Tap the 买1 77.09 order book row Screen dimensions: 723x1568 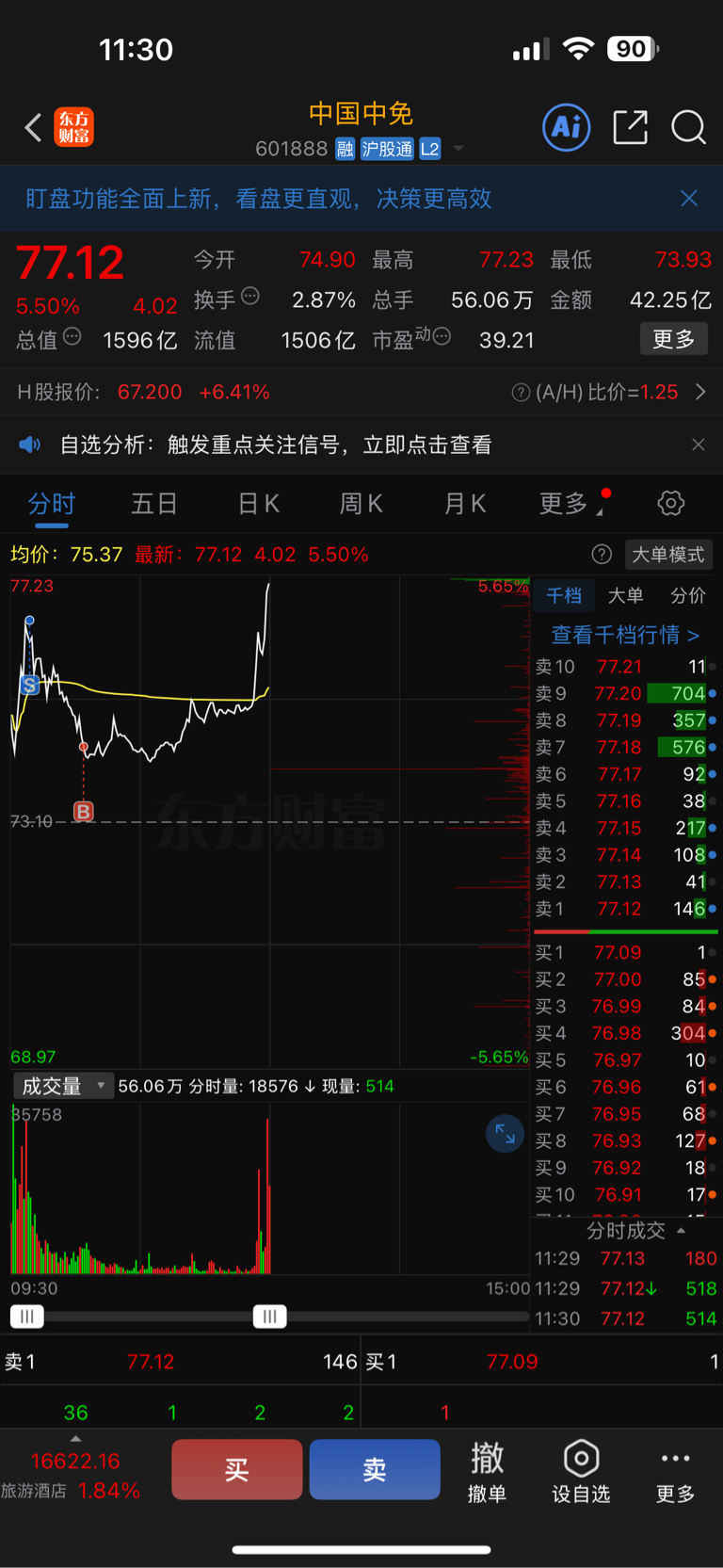[x=626, y=952]
